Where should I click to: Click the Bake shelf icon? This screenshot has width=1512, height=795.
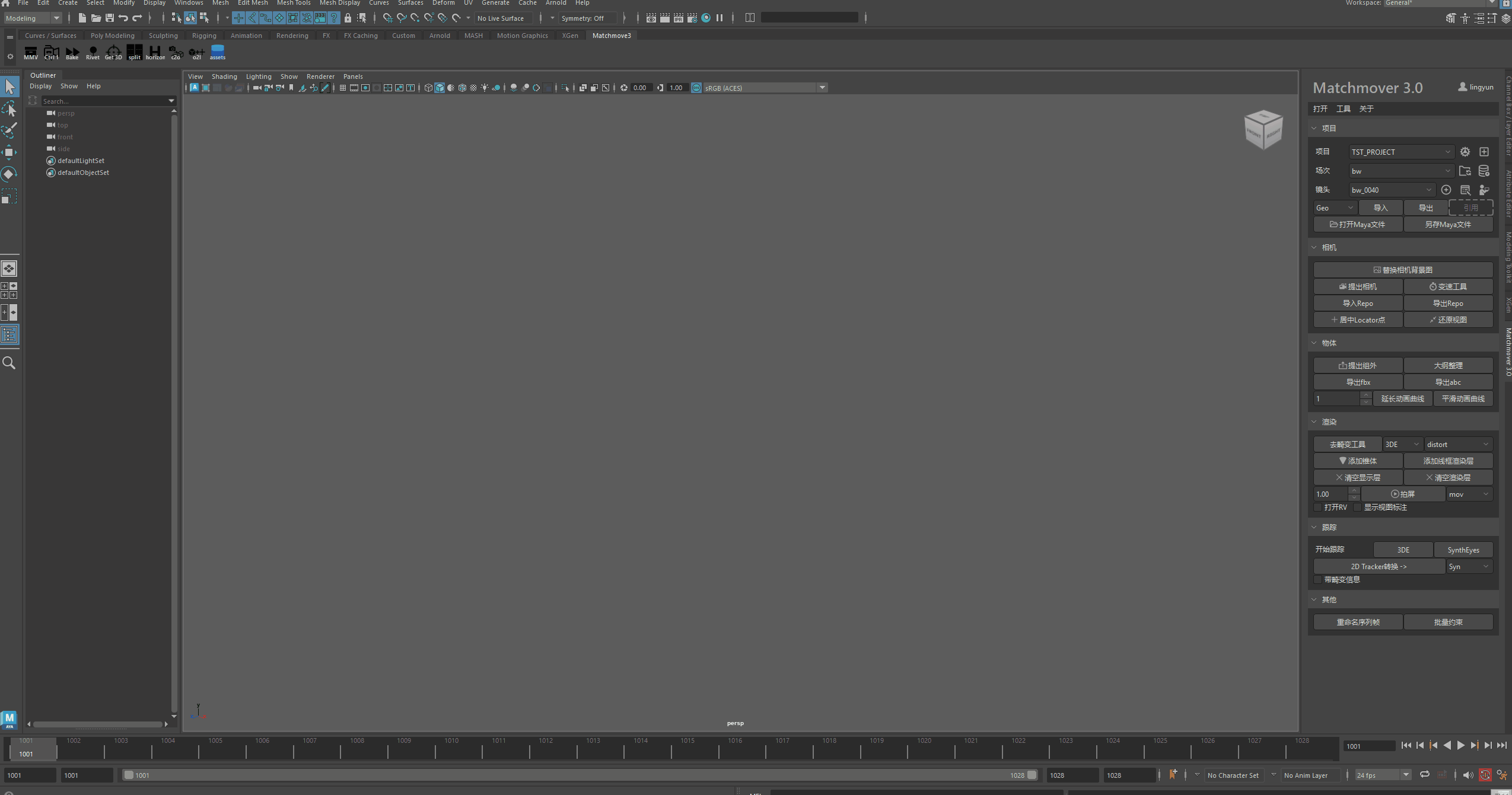pos(72,52)
